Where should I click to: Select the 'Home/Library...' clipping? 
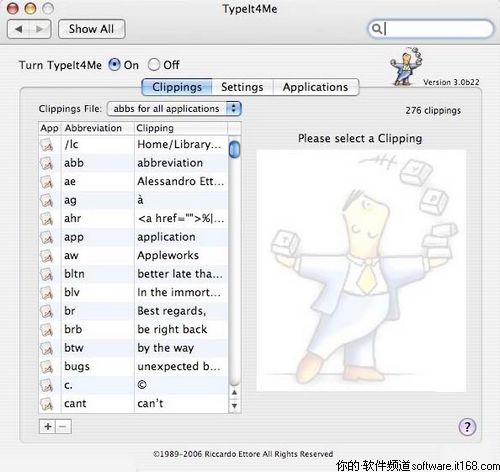coord(179,144)
